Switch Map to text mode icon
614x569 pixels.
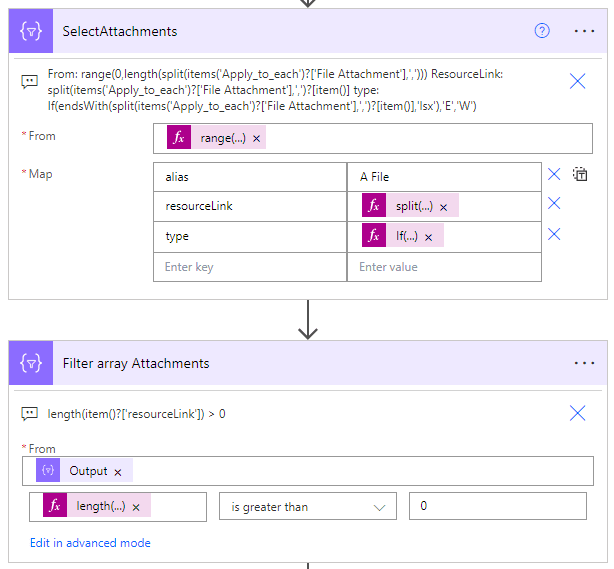click(580, 174)
